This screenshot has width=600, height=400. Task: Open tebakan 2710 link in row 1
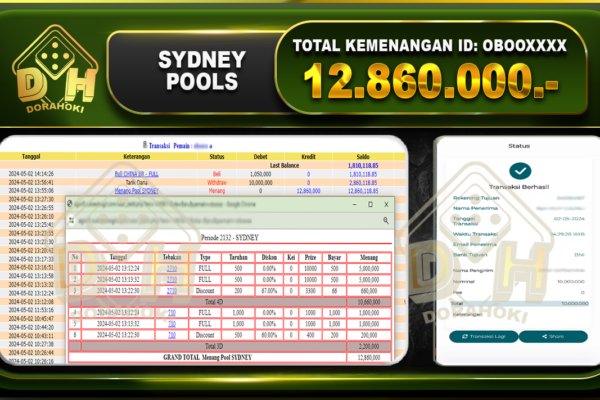click(x=172, y=269)
